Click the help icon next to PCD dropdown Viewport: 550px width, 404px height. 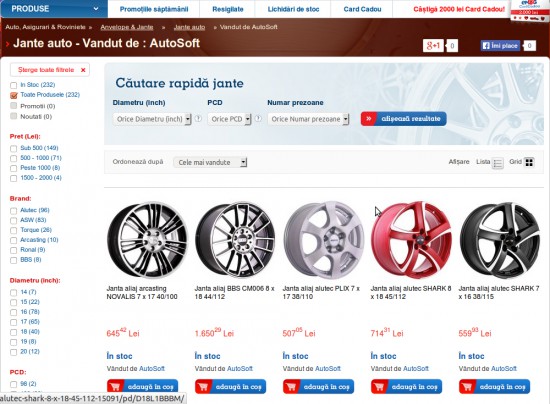click(258, 119)
